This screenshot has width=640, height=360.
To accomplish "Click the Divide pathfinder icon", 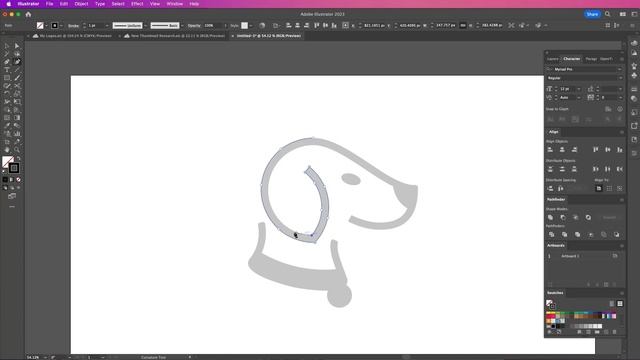I will (551, 235).
